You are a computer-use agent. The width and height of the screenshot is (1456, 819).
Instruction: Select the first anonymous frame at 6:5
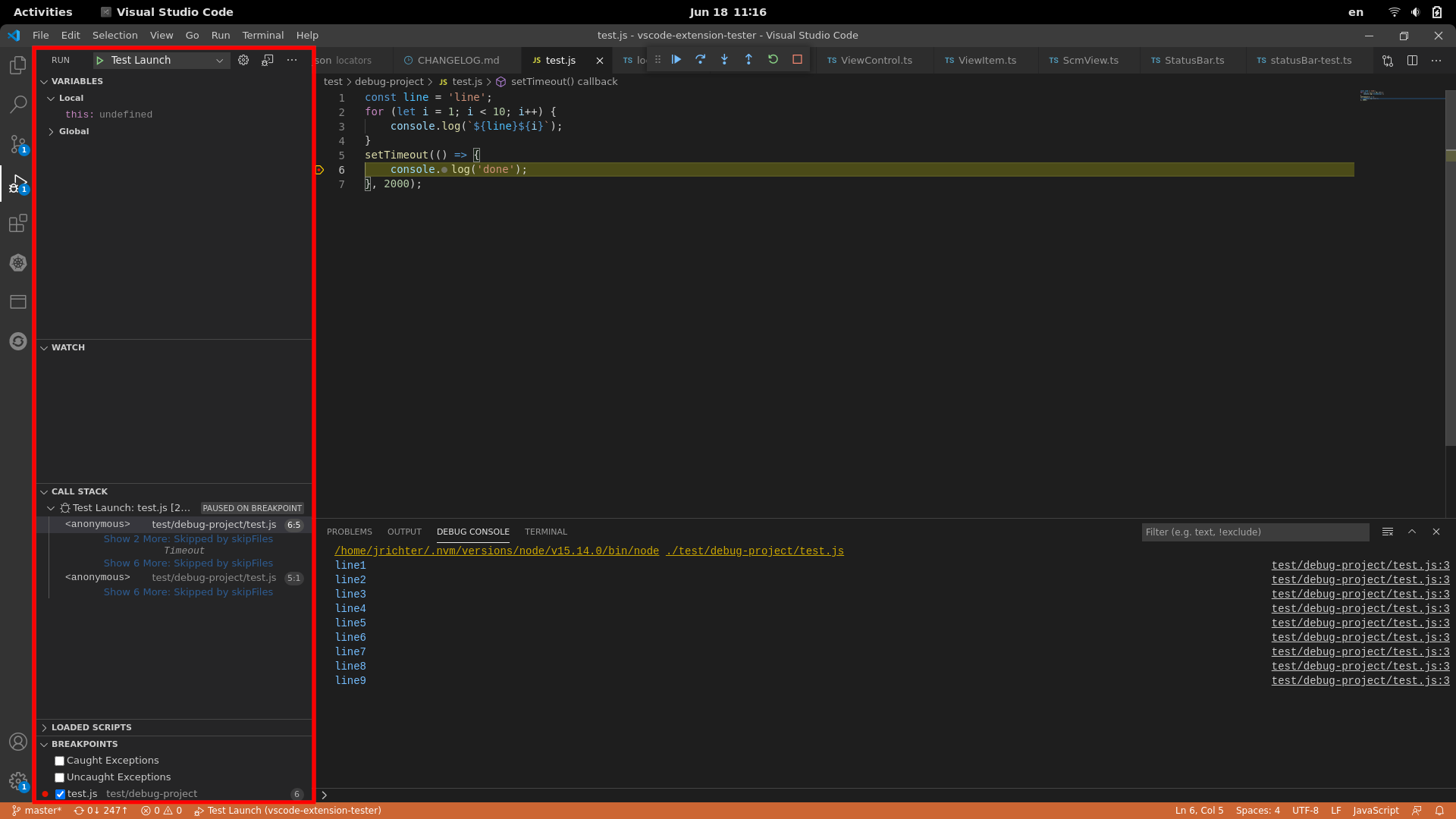174,525
